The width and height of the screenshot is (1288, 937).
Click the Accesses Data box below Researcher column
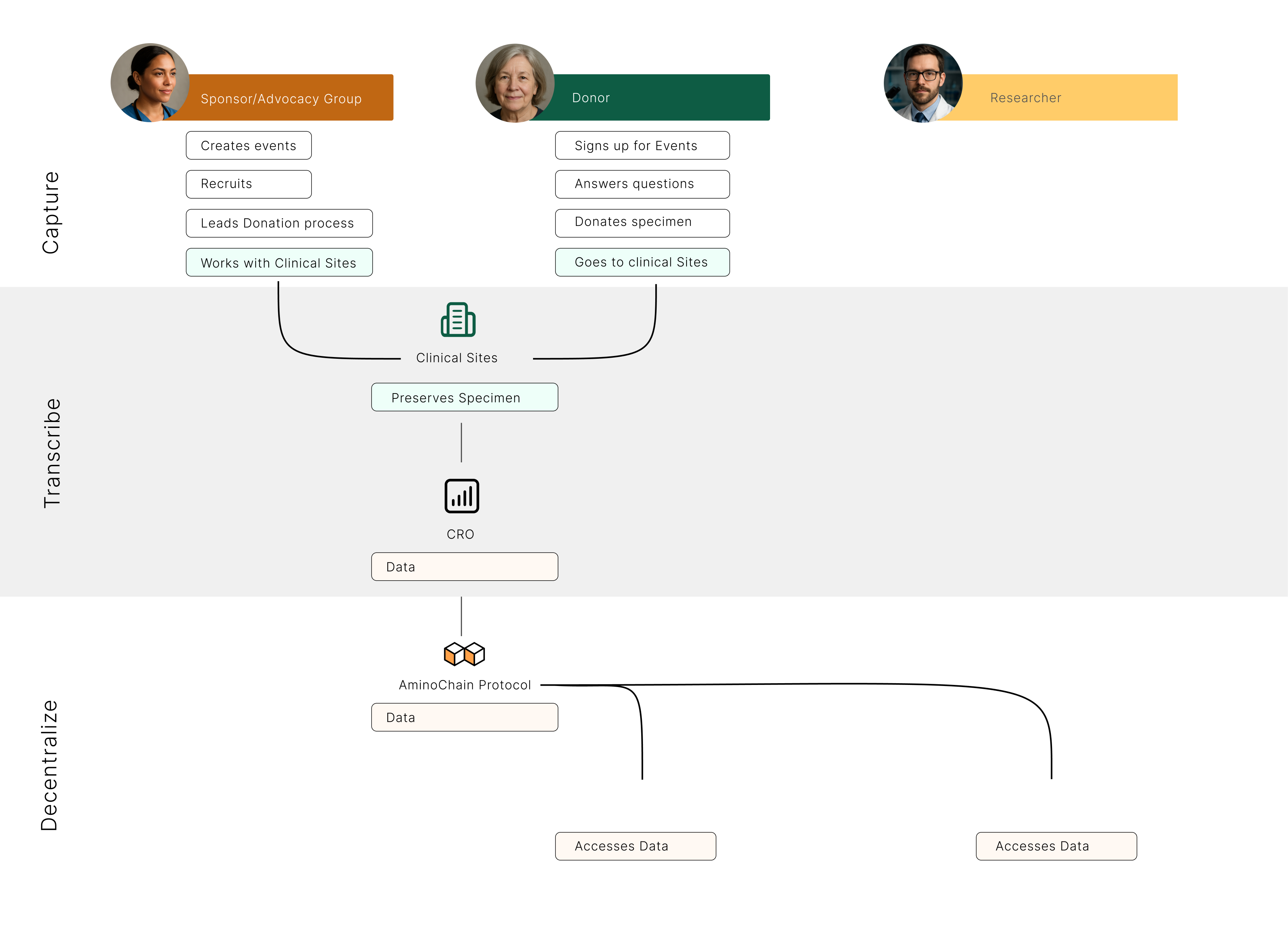(x=1056, y=846)
